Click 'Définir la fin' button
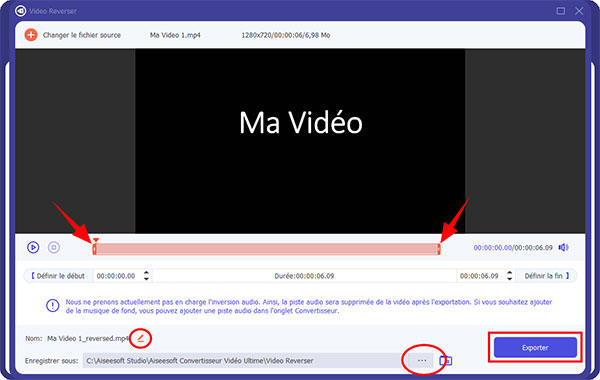Image resolution: width=600 pixels, height=380 pixels. tap(546, 276)
